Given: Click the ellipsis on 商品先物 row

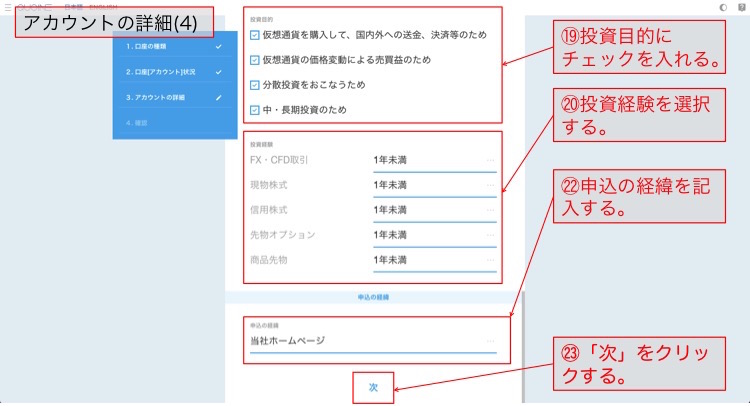Looking at the screenshot, I should coord(490,260).
